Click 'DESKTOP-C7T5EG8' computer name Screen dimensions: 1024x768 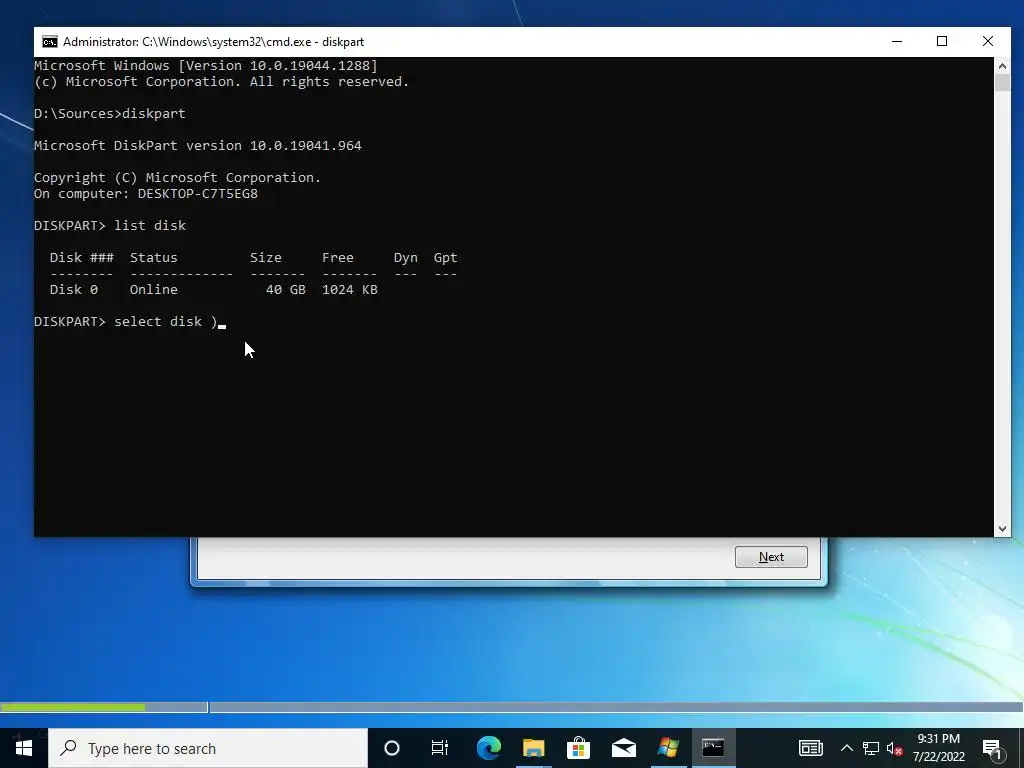pos(198,194)
